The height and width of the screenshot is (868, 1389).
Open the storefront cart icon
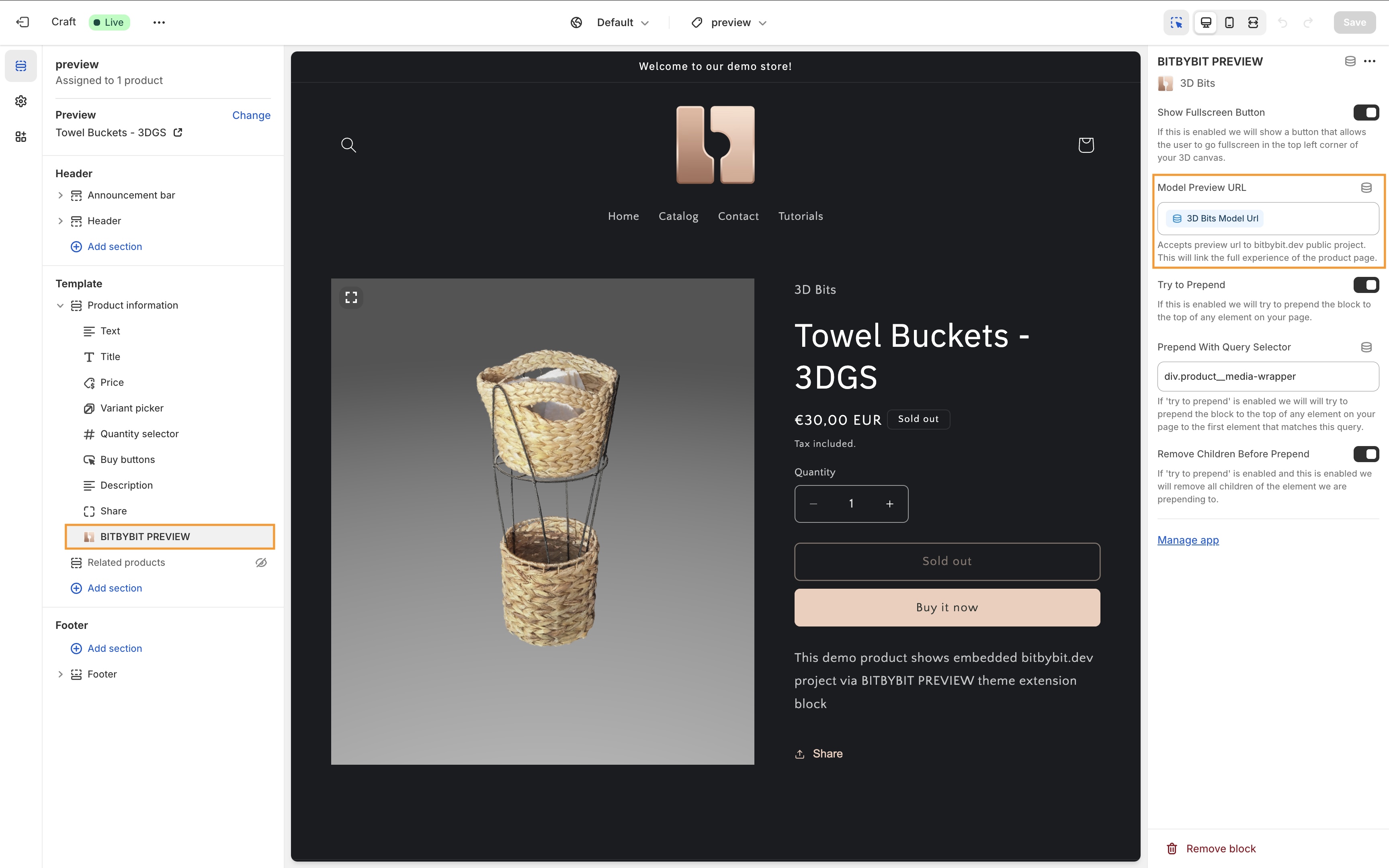(1086, 145)
